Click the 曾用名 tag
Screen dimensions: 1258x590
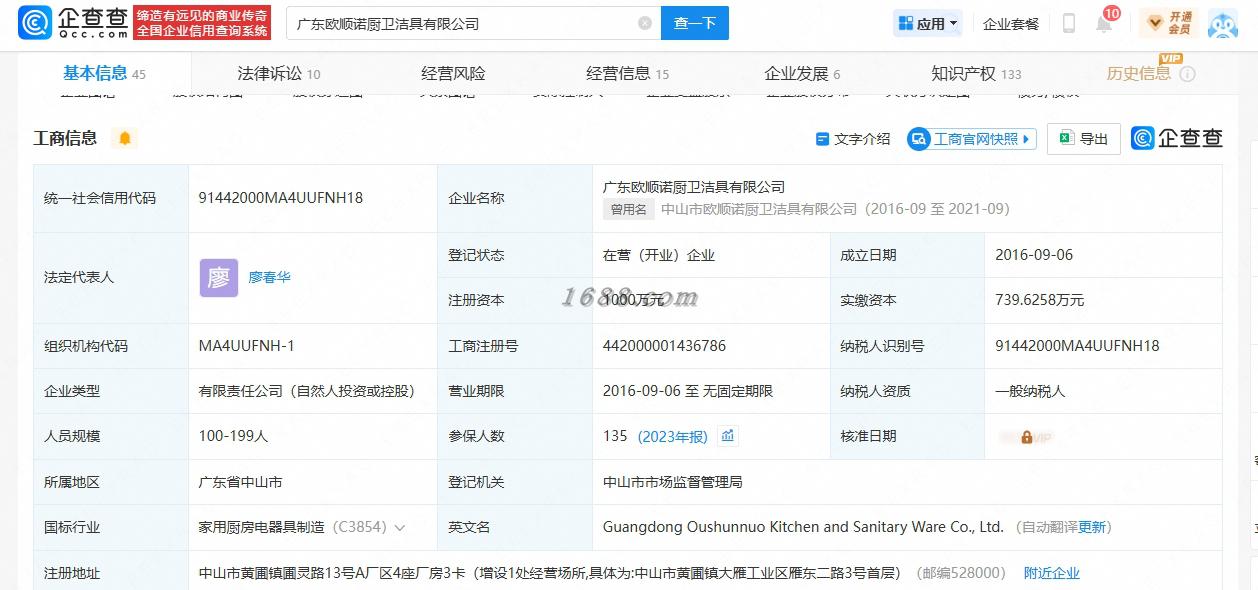click(x=629, y=209)
